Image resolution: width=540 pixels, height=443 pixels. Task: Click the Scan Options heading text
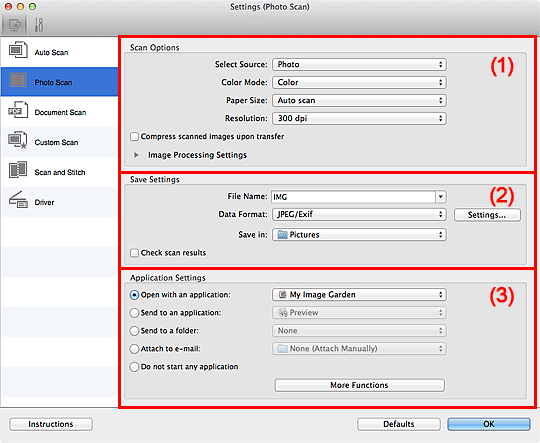click(155, 48)
